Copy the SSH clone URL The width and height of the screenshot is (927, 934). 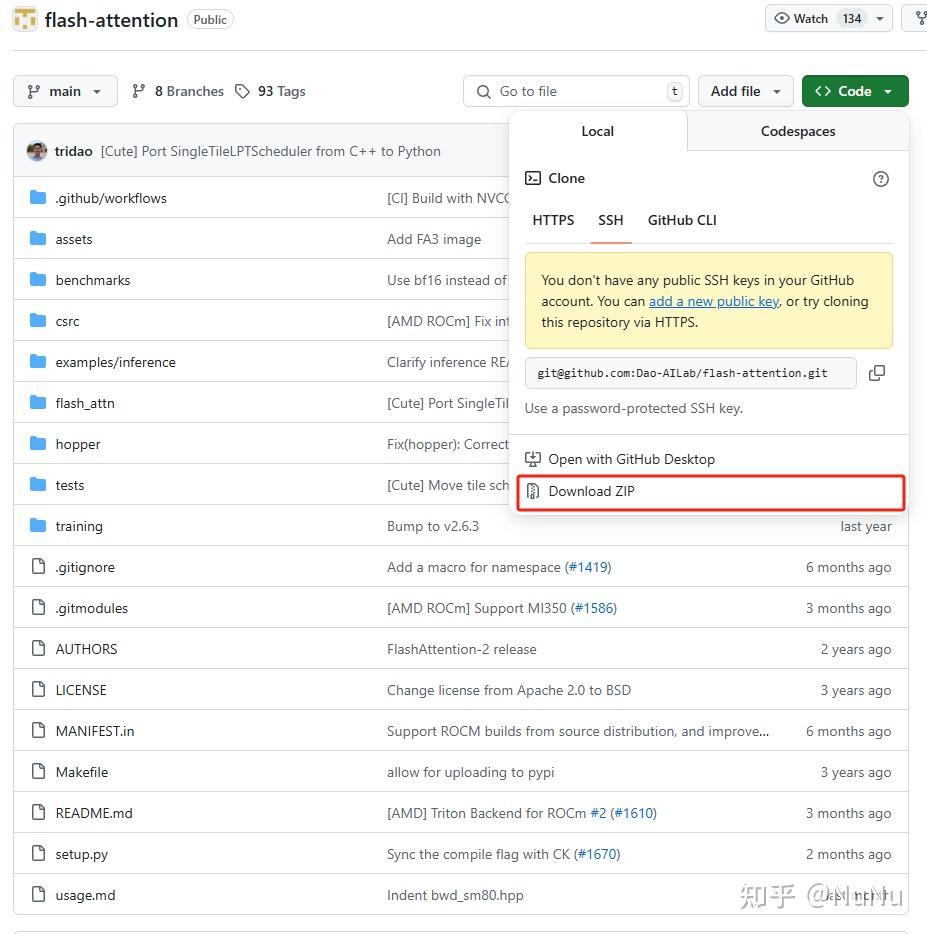click(x=877, y=373)
